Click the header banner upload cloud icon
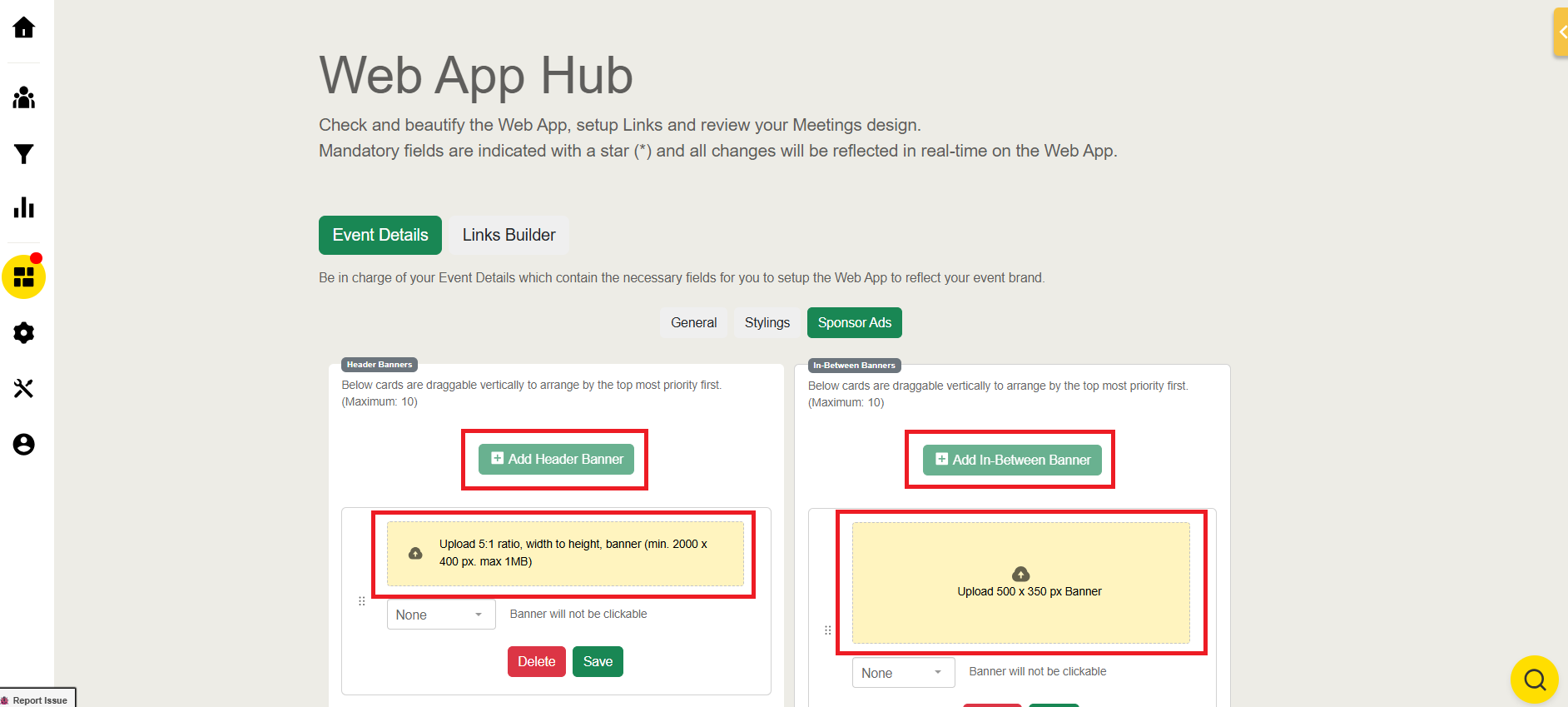Screen dimensions: 1568x707 tap(415, 553)
